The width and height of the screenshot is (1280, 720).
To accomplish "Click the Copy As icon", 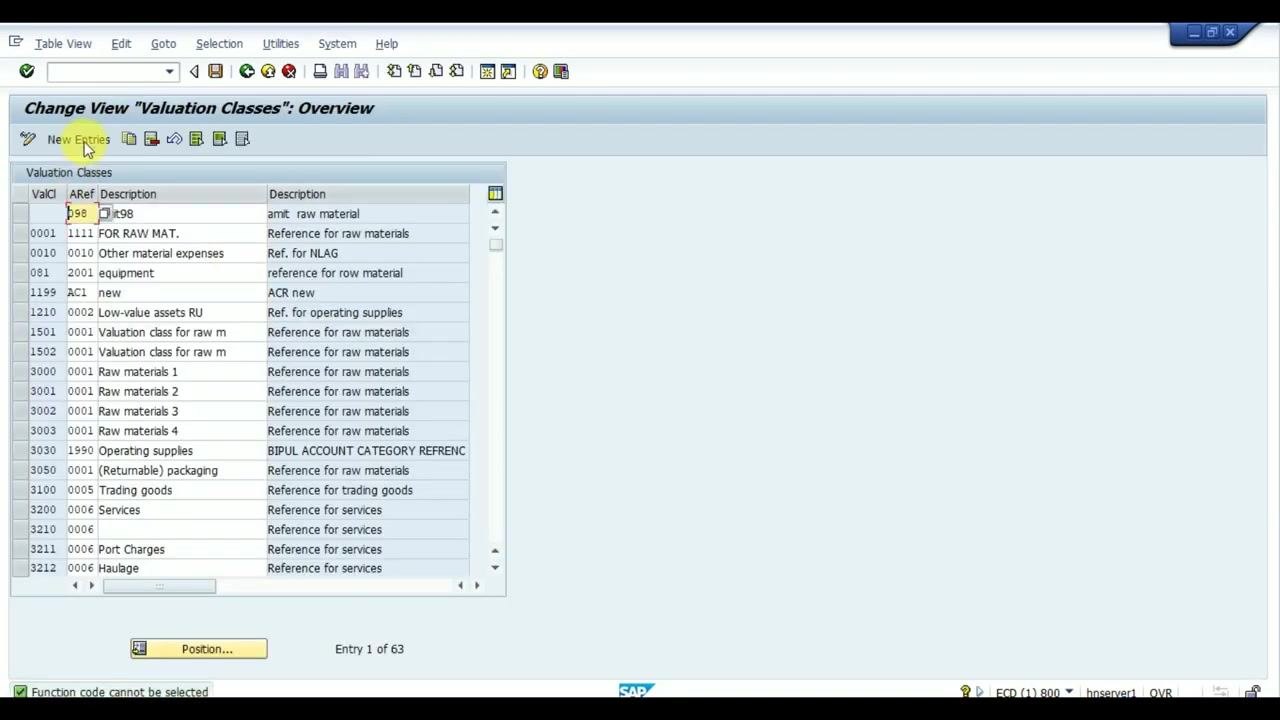I will click(129, 139).
